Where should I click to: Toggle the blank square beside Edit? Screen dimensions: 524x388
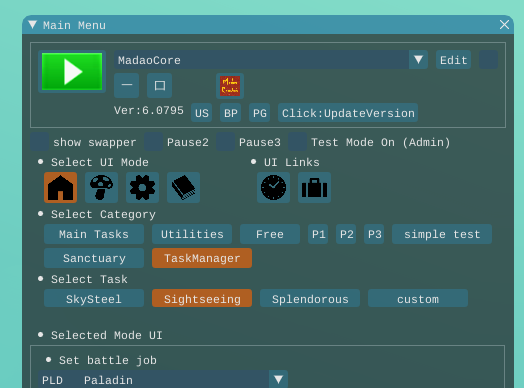click(489, 60)
